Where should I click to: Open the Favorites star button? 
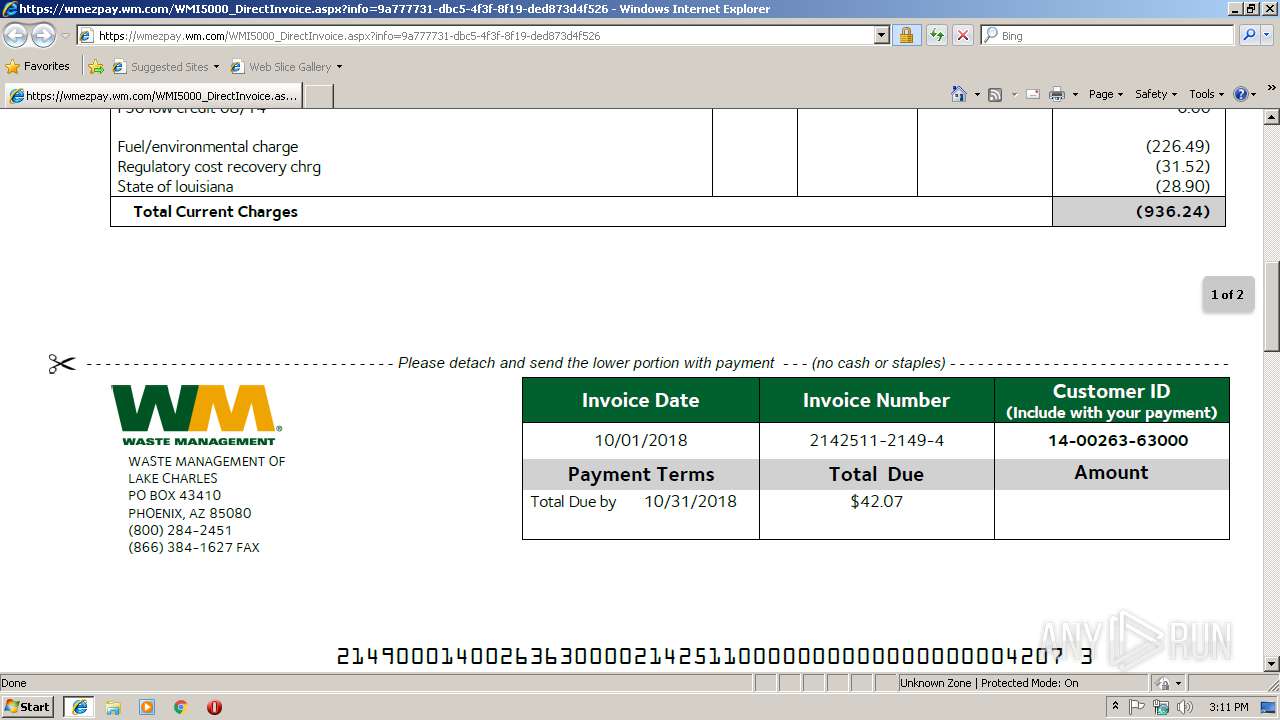[x=38, y=66]
